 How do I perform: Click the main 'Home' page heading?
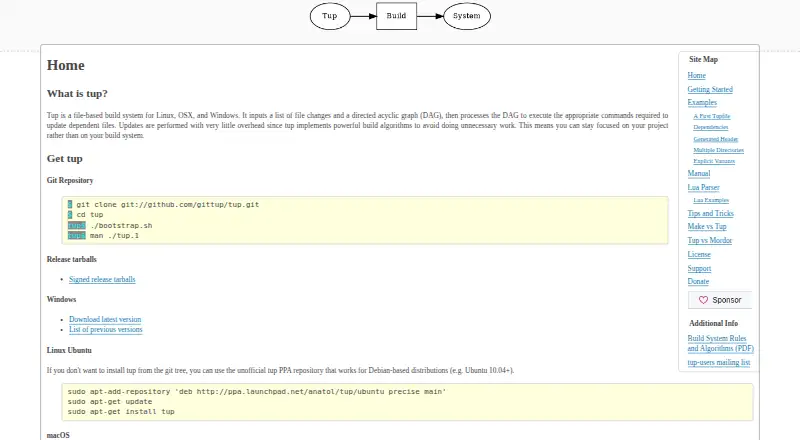click(x=65, y=65)
